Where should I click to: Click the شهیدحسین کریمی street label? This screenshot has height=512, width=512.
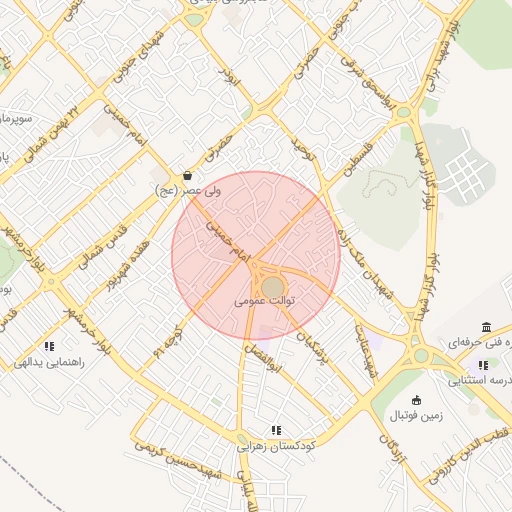click(x=179, y=461)
